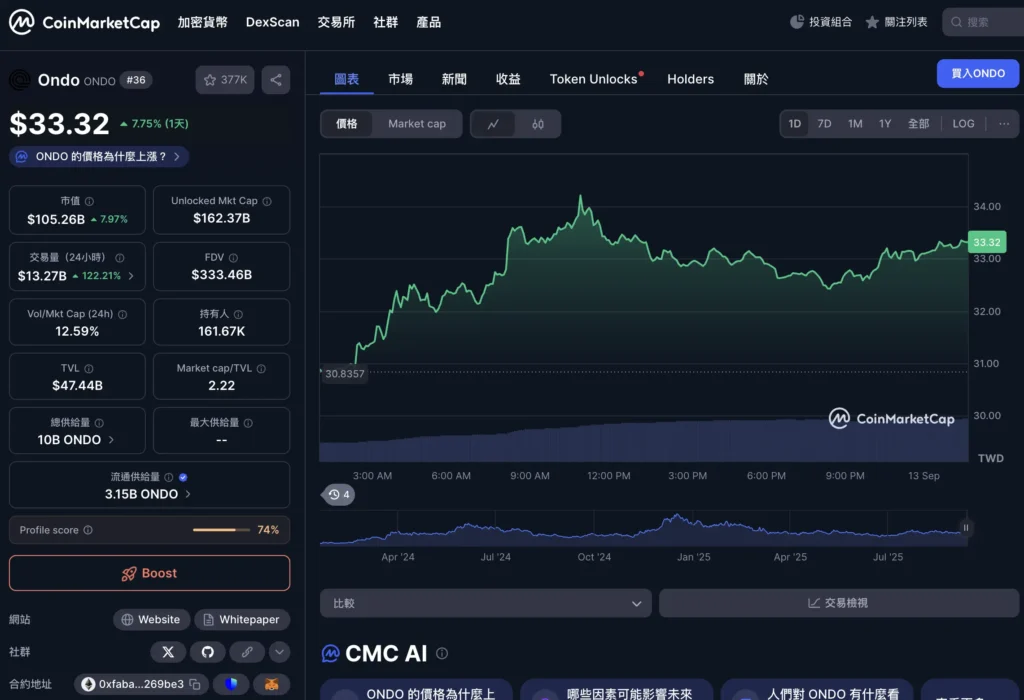
Task: Click info icon next to 持有人
Action: [238, 314]
